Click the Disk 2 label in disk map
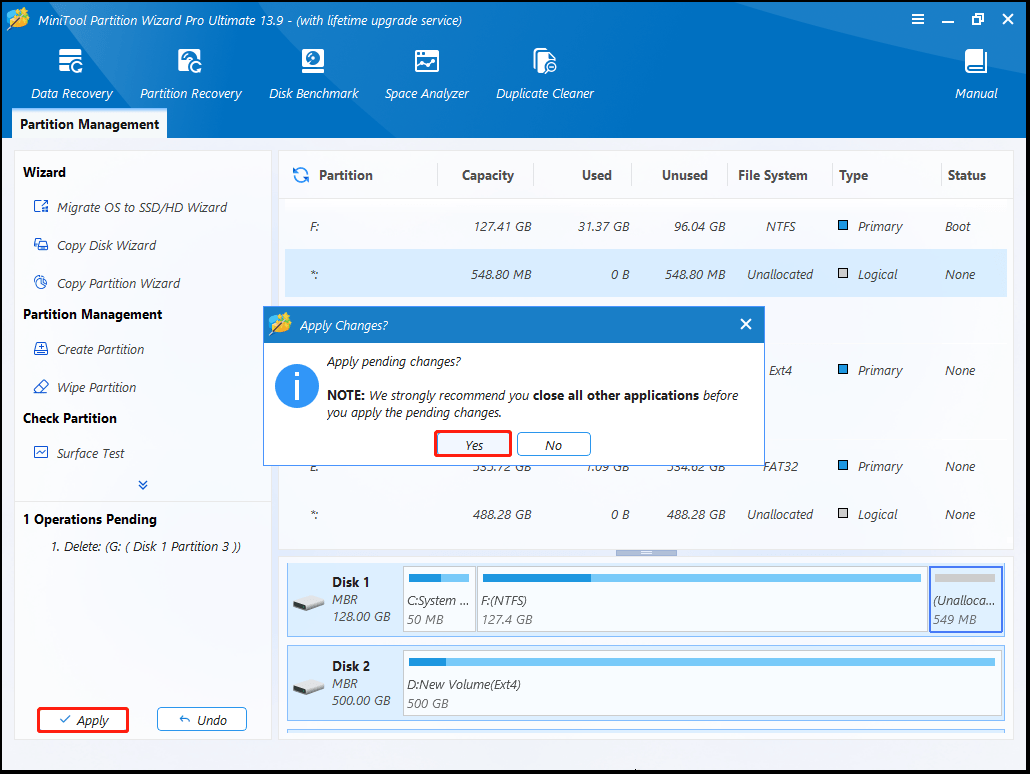This screenshot has width=1030, height=774. point(351,666)
